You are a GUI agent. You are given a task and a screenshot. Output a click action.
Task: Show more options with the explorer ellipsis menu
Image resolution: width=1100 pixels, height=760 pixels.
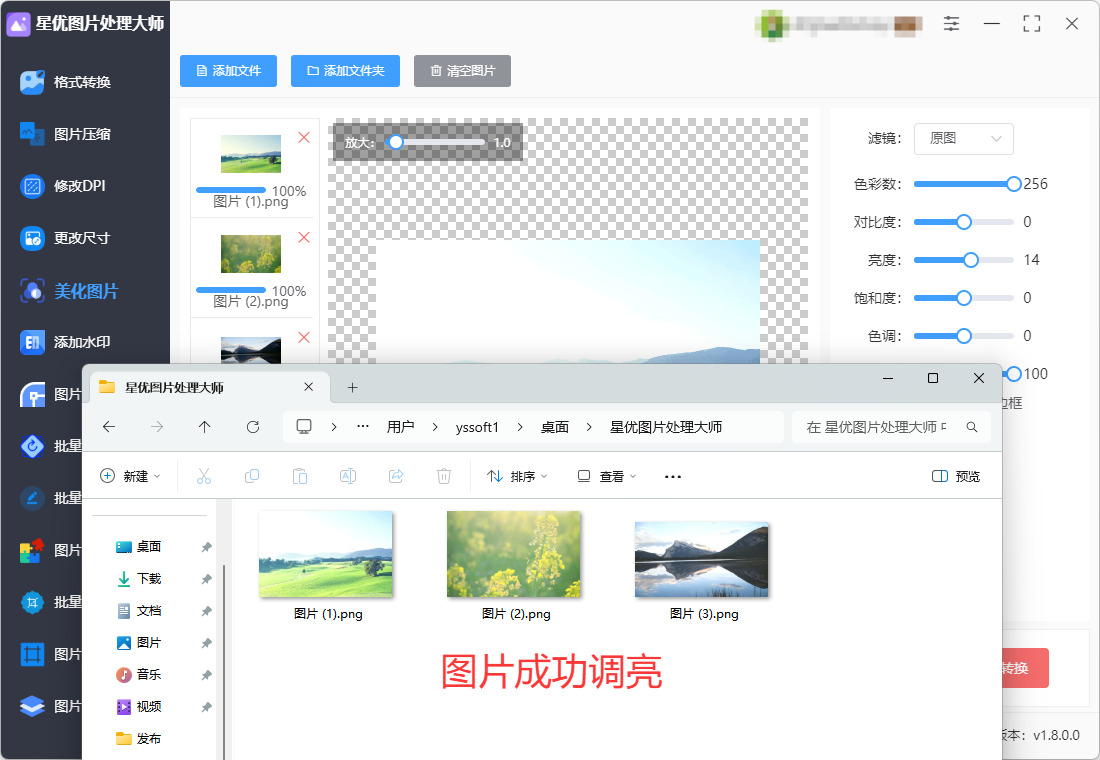673,476
